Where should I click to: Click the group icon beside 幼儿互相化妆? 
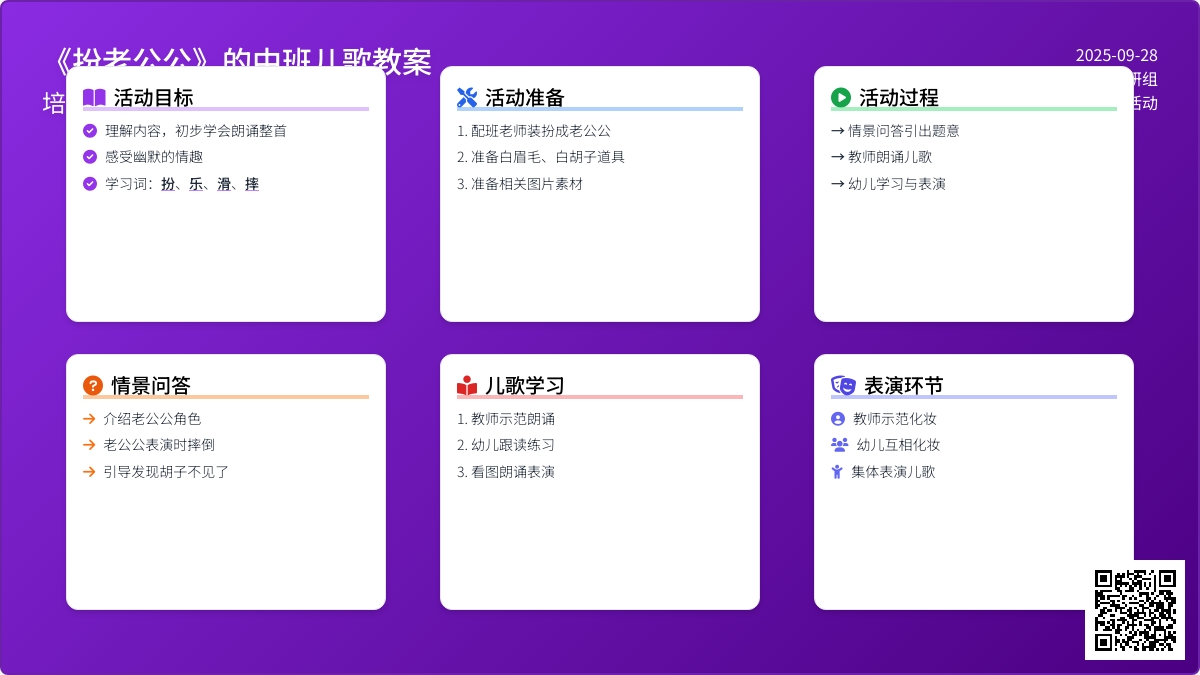tap(839, 445)
